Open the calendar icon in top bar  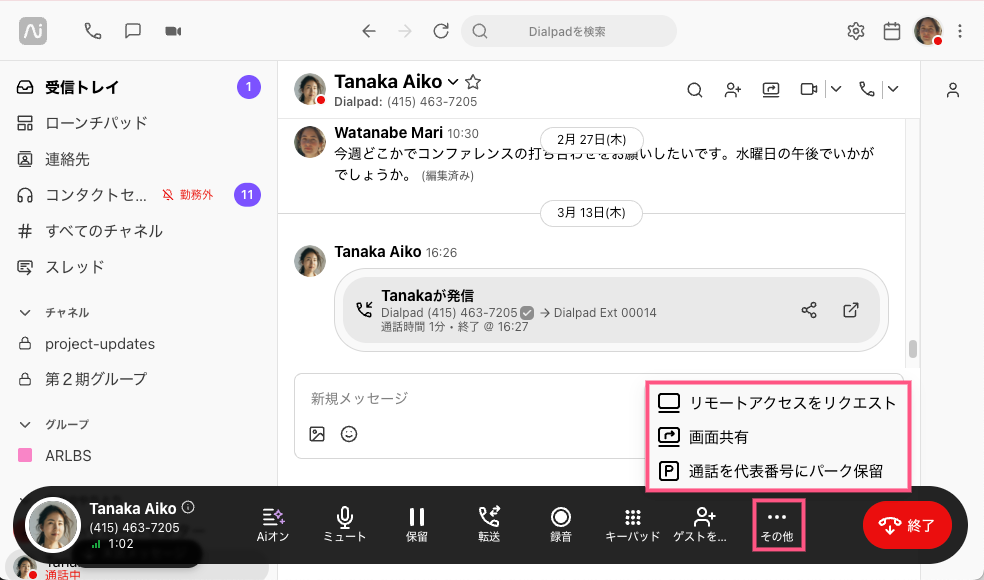point(892,31)
